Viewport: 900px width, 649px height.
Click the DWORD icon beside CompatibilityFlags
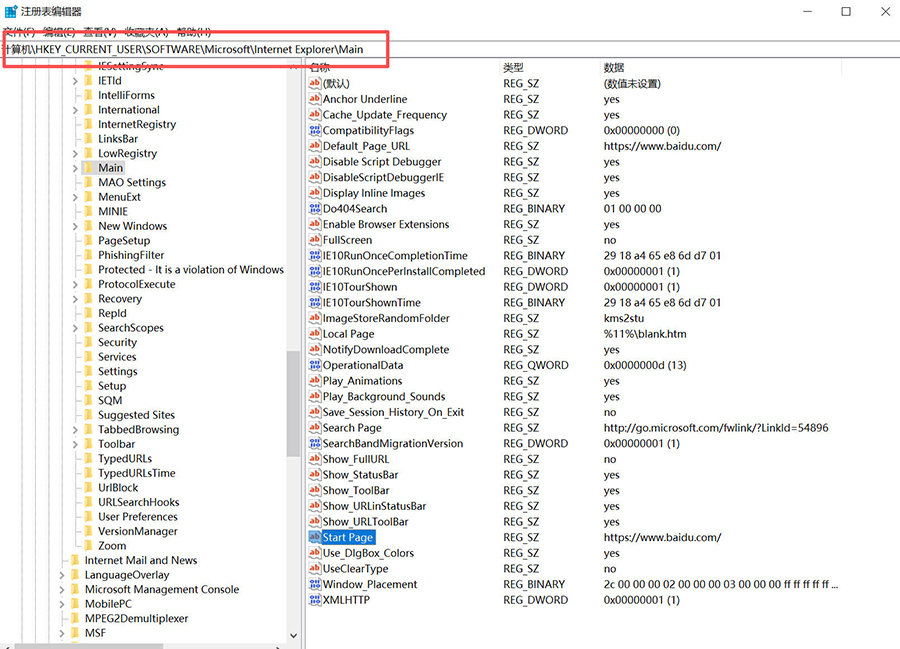coord(314,130)
